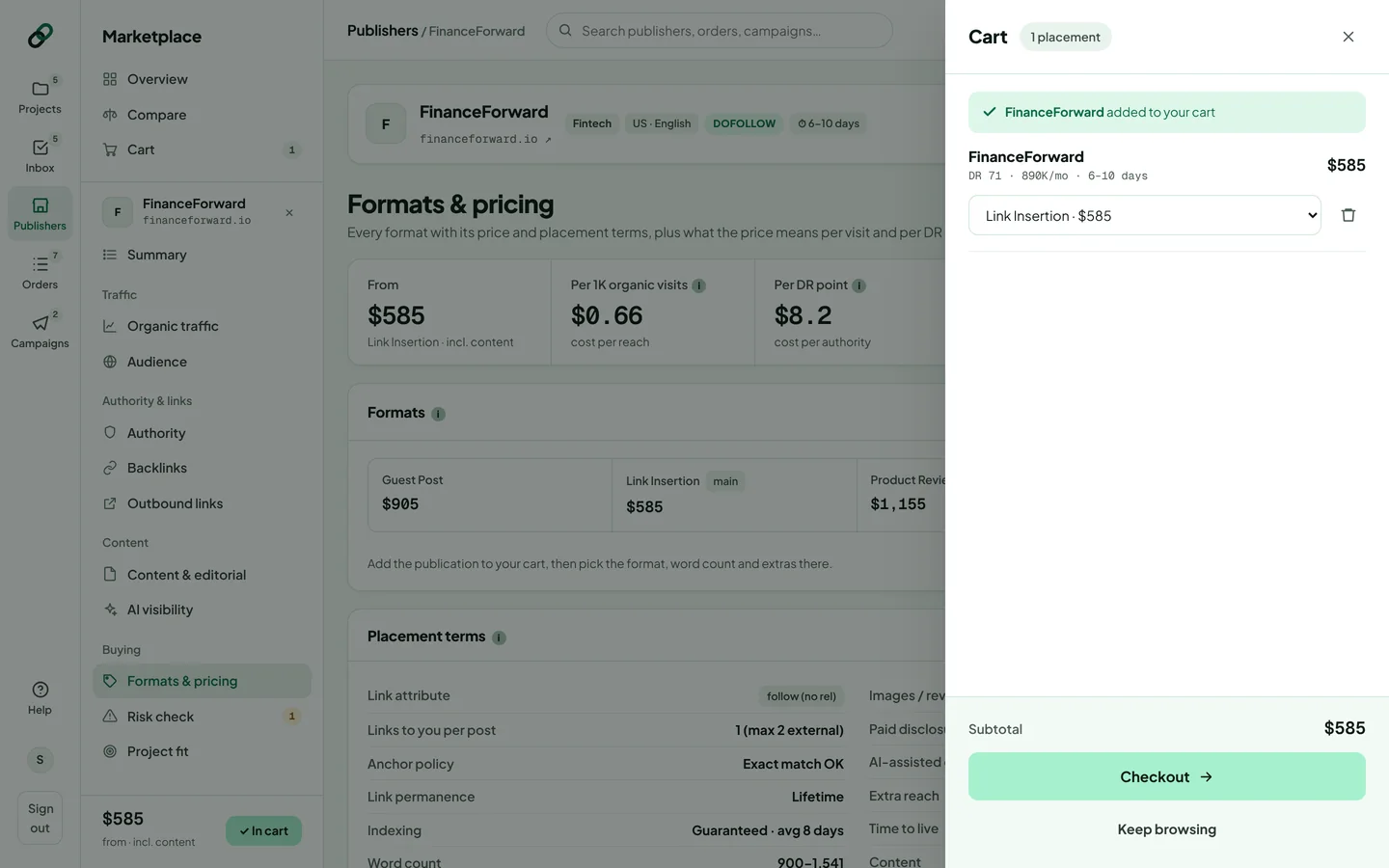The width and height of the screenshot is (1389, 868).
Task: Click the Marketplace link logo icon
Action: tap(40, 36)
